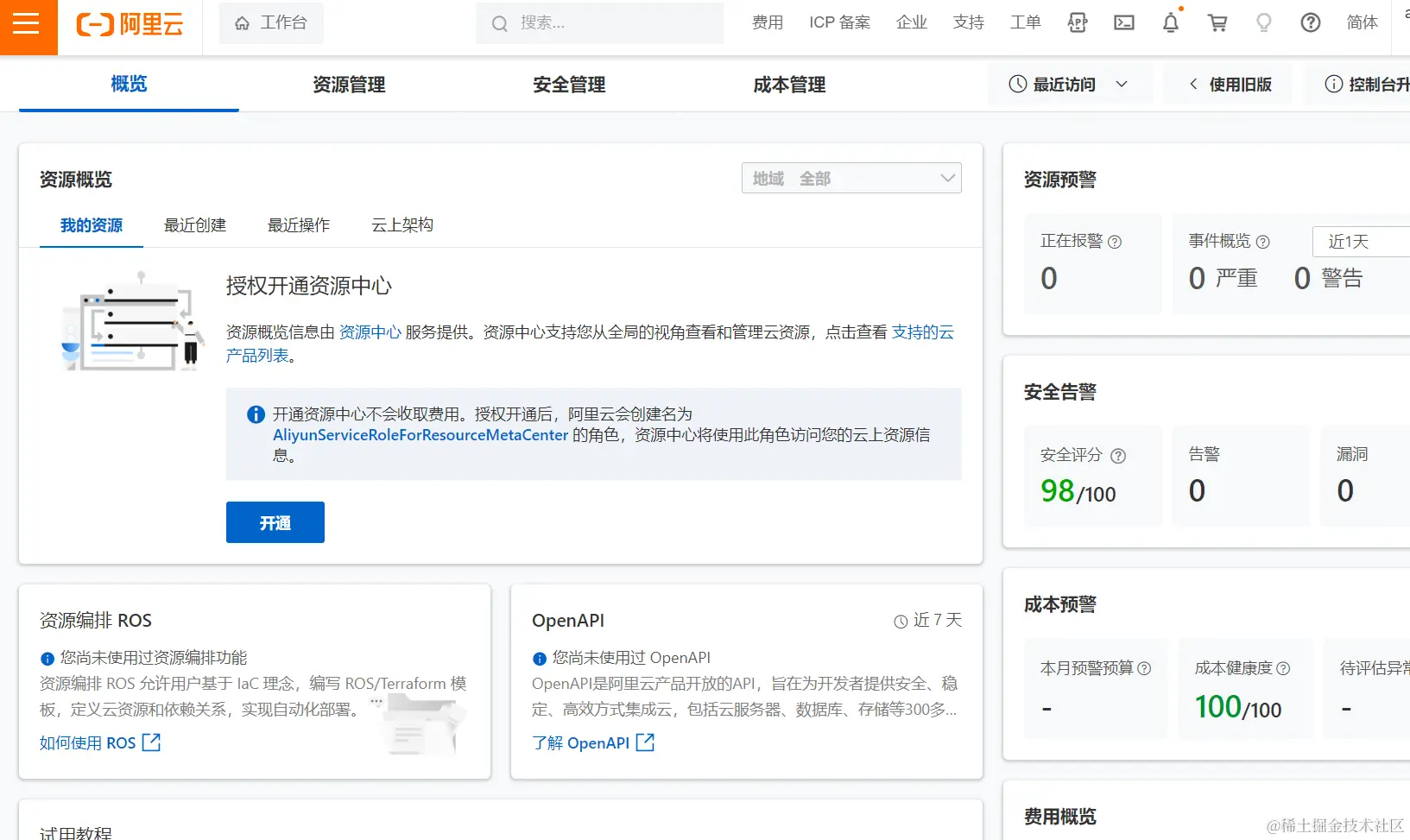Click the 98/100 security score
The height and width of the screenshot is (840, 1410).
(1078, 491)
